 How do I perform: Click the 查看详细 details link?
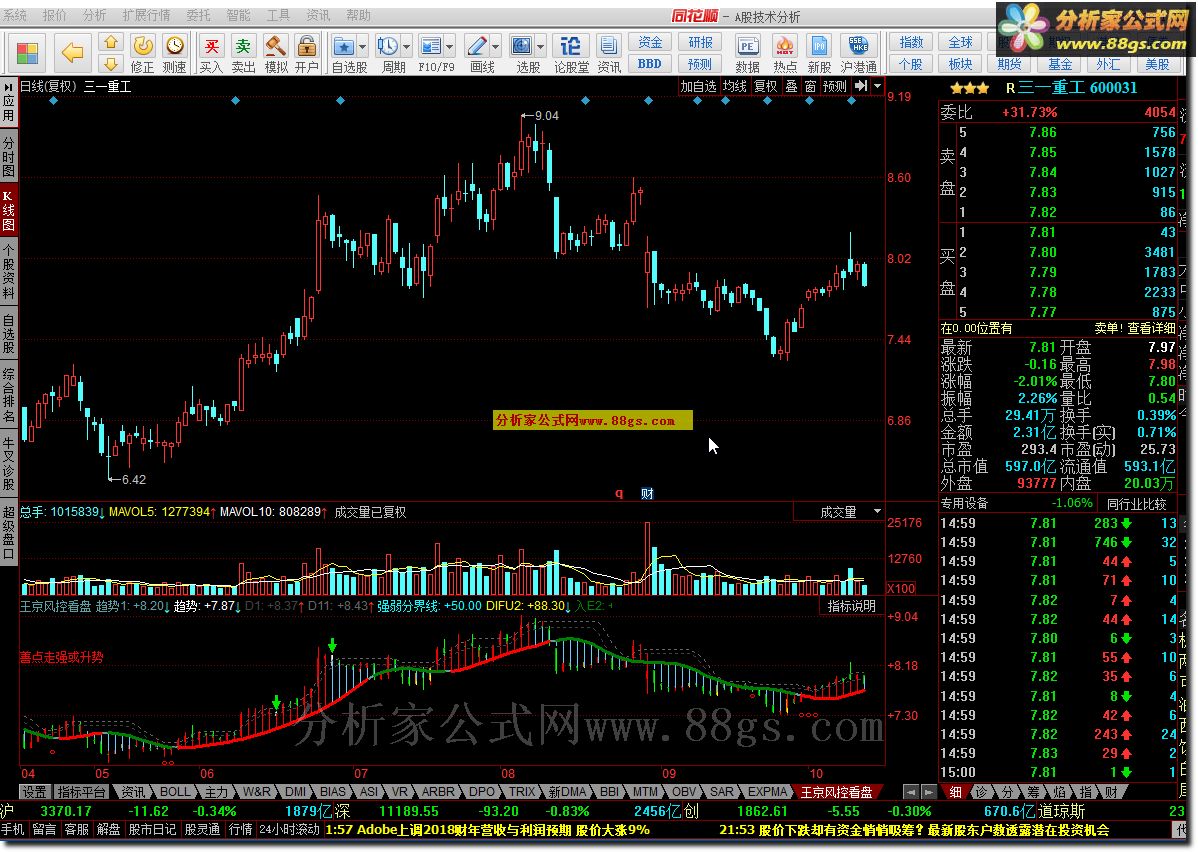(x=1151, y=328)
